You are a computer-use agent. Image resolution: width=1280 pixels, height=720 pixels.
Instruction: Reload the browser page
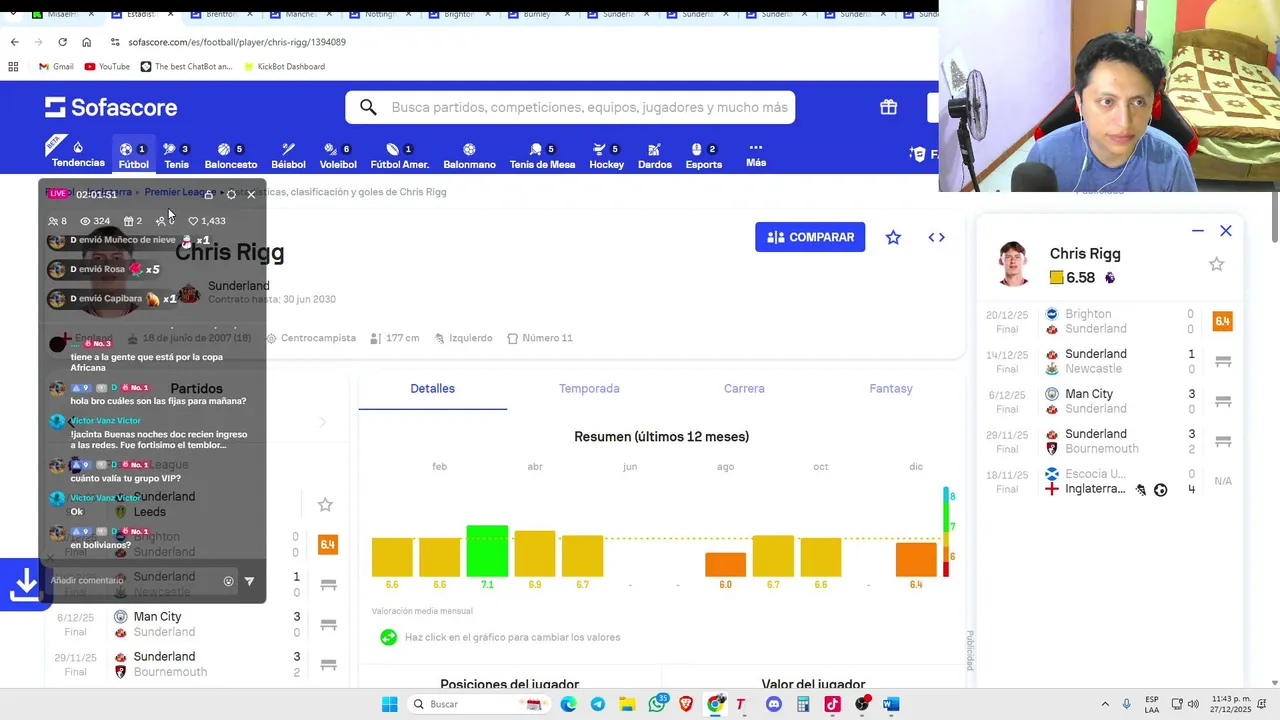click(62, 42)
